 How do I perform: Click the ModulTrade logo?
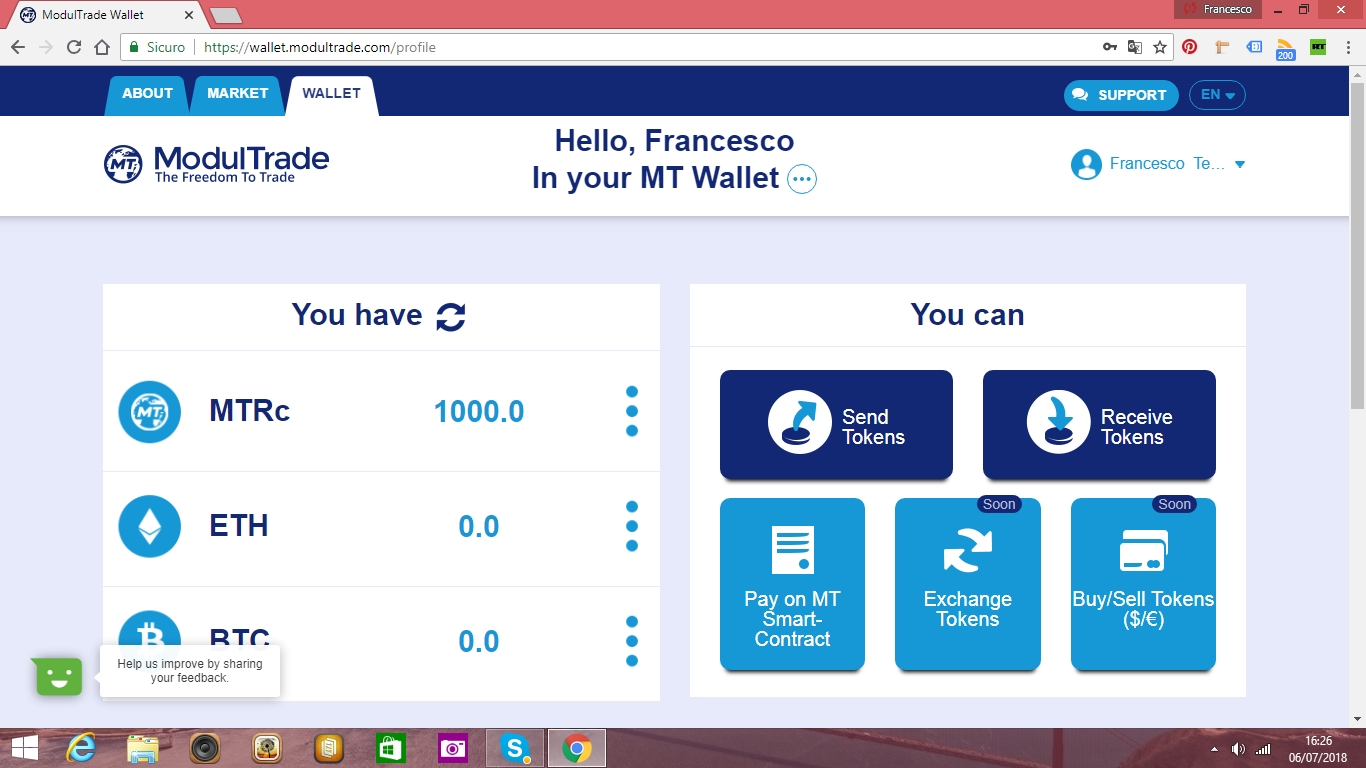point(217,164)
